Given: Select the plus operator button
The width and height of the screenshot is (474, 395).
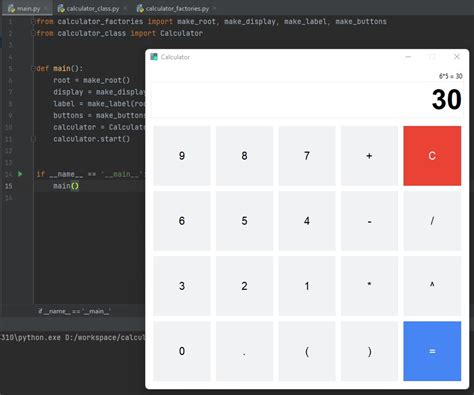Looking at the screenshot, I should (x=369, y=156).
